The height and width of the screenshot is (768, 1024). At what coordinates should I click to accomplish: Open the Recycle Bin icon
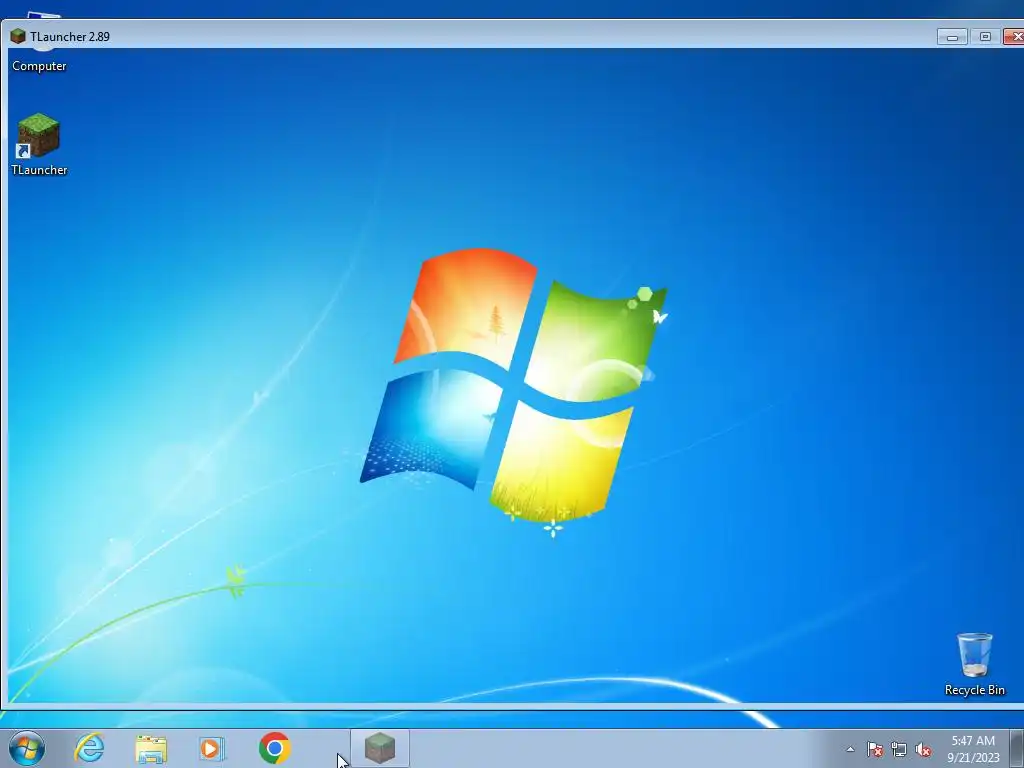974,664
